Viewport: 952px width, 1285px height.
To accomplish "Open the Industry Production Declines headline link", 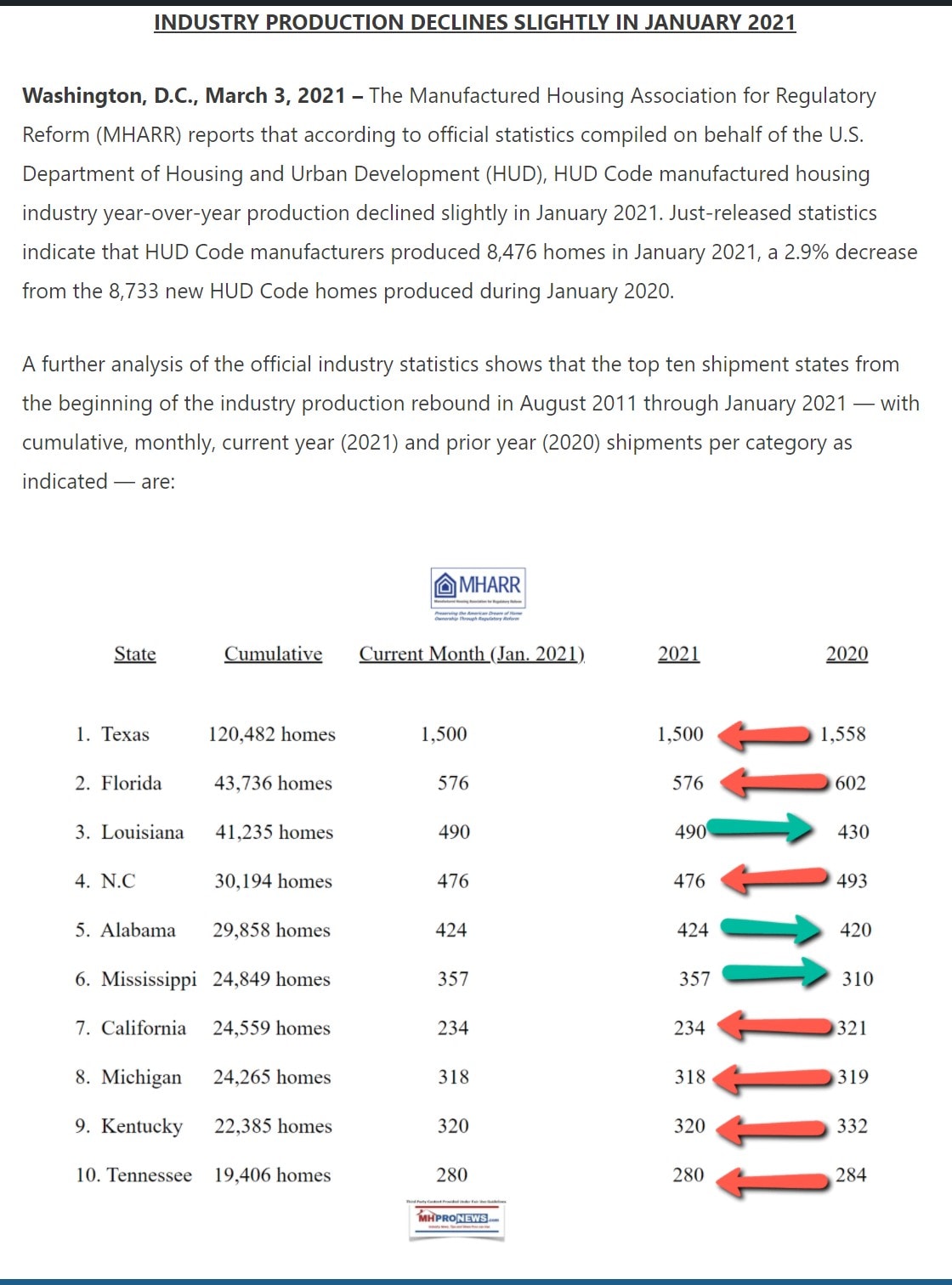I will (474, 22).
